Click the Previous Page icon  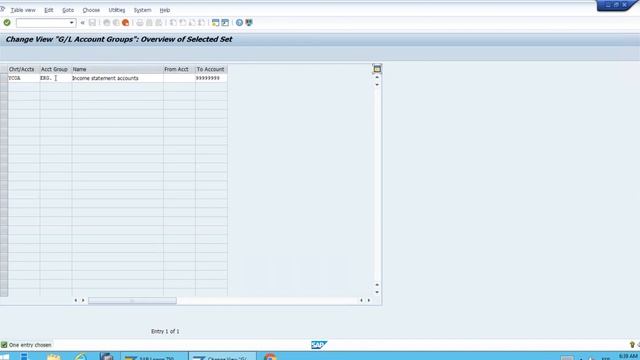182,22
